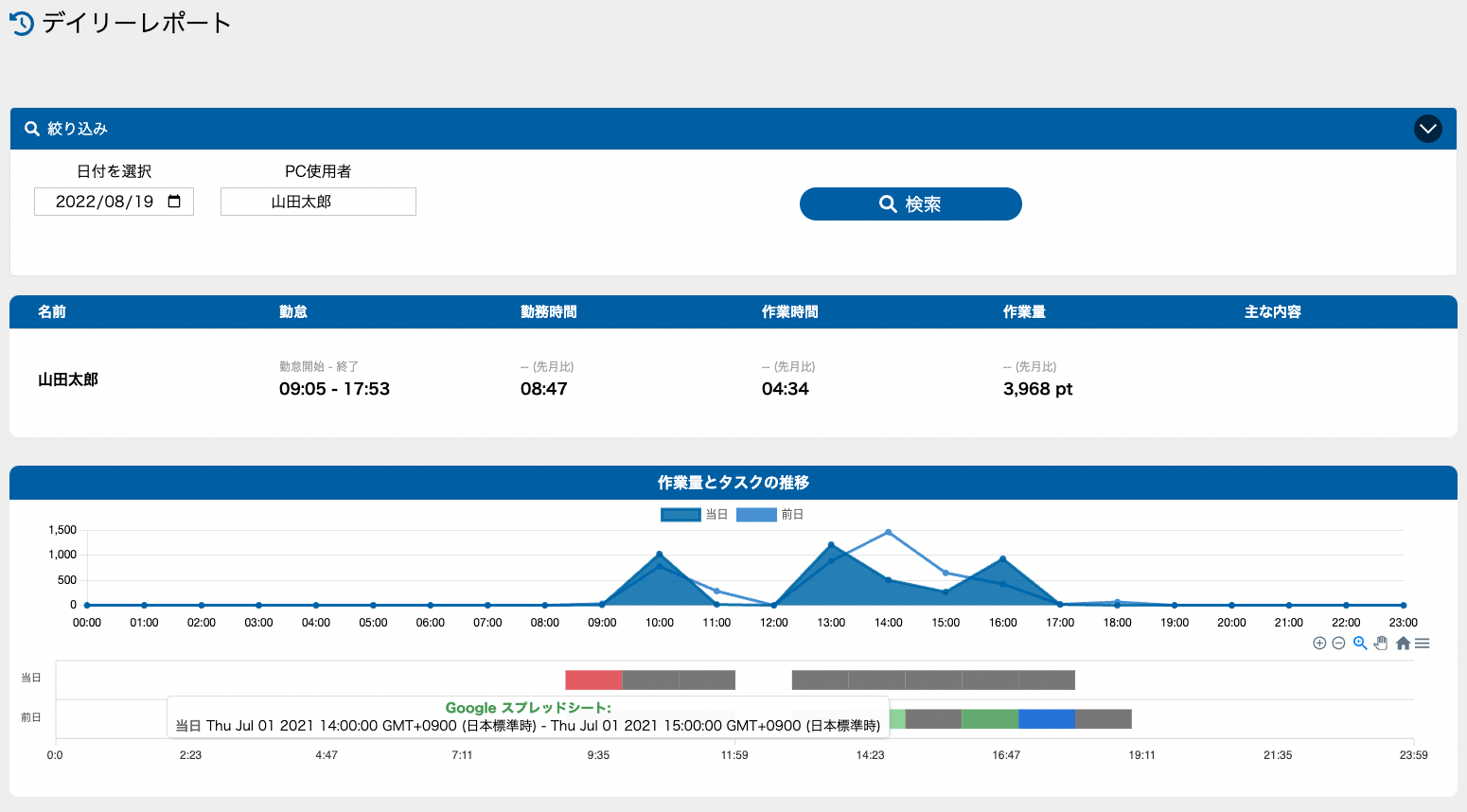1467x812 pixels.
Task: Click the 当日 data point peak at 13:00
Action: coord(831,545)
